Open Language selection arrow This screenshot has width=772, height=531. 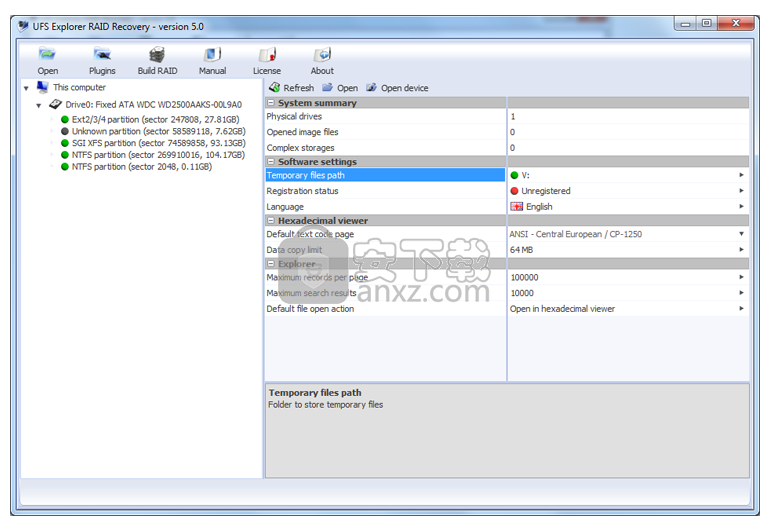pyautogui.click(x=741, y=207)
